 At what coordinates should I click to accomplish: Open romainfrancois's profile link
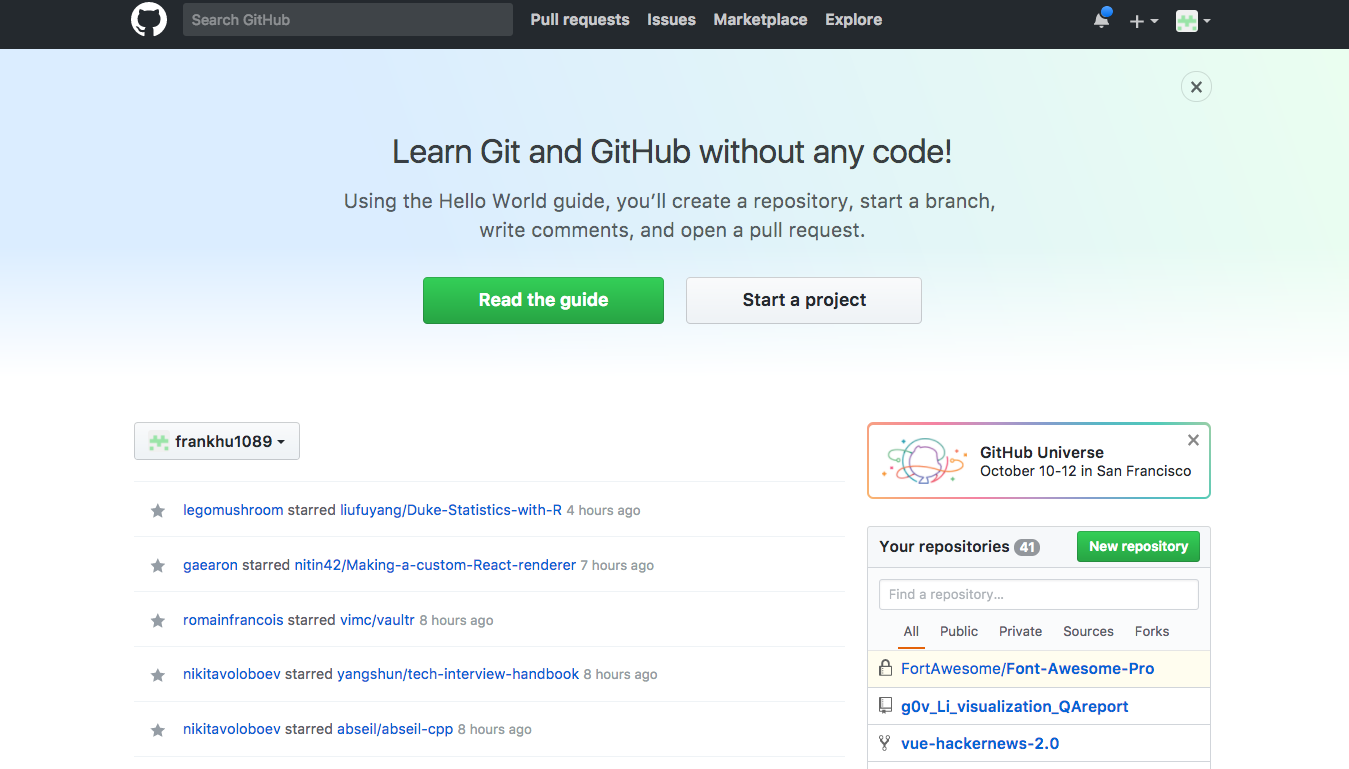[x=233, y=620]
